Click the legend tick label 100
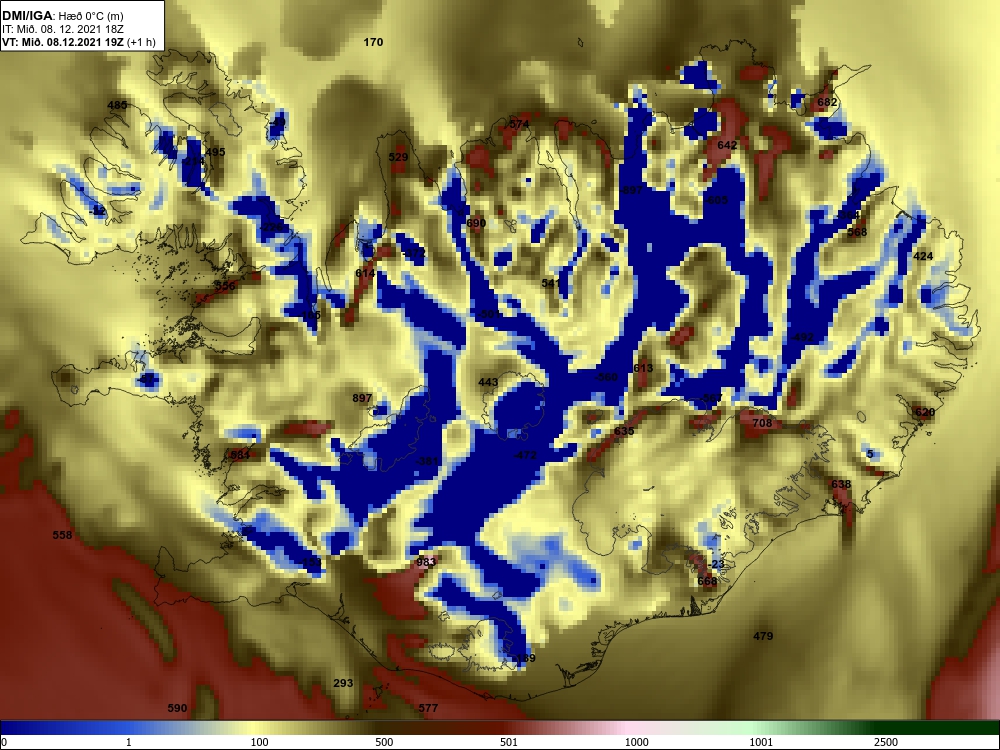The image size is (1000, 750). (x=260, y=742)
